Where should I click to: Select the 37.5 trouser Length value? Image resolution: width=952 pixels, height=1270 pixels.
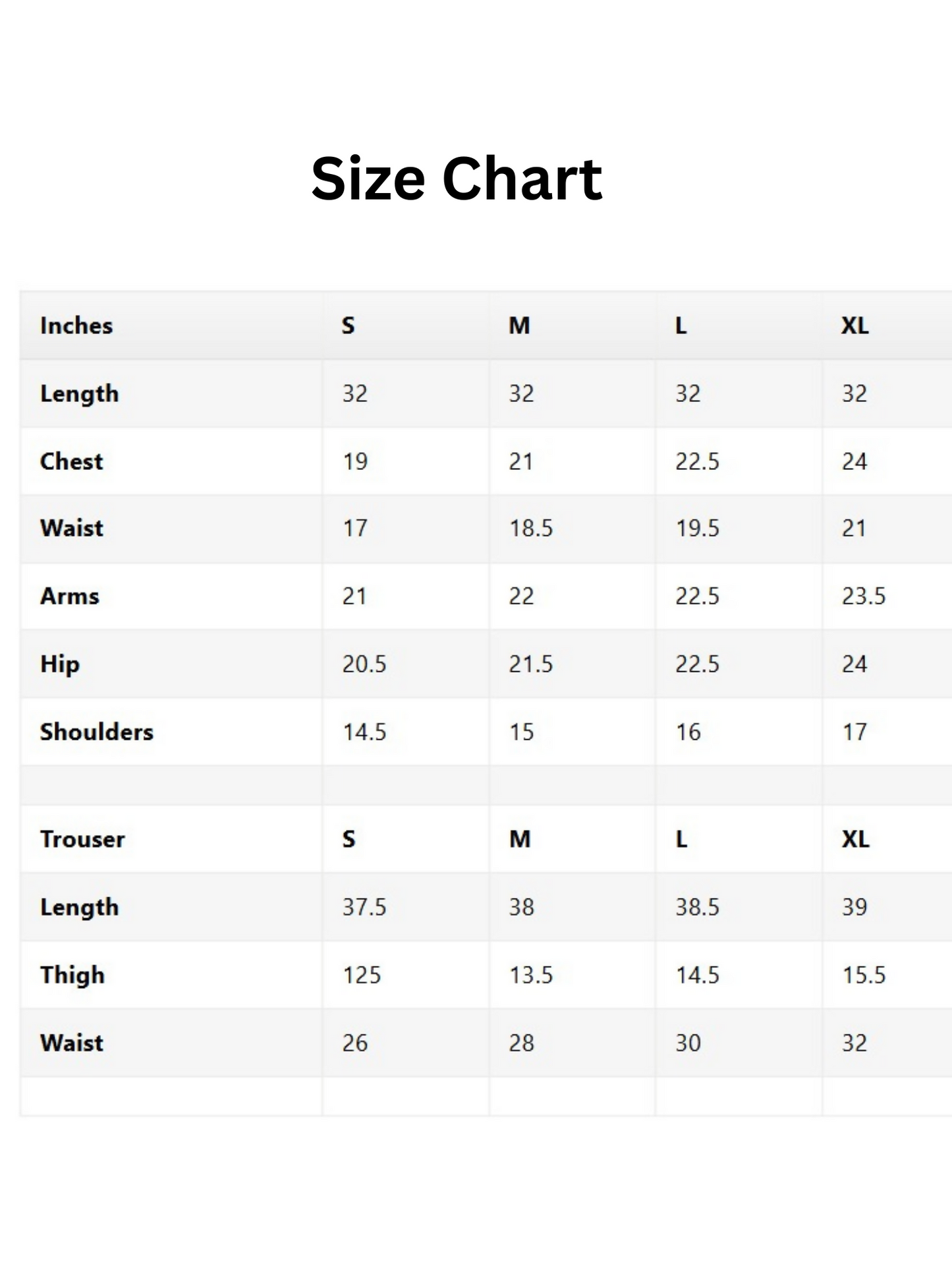pos(364,907)
